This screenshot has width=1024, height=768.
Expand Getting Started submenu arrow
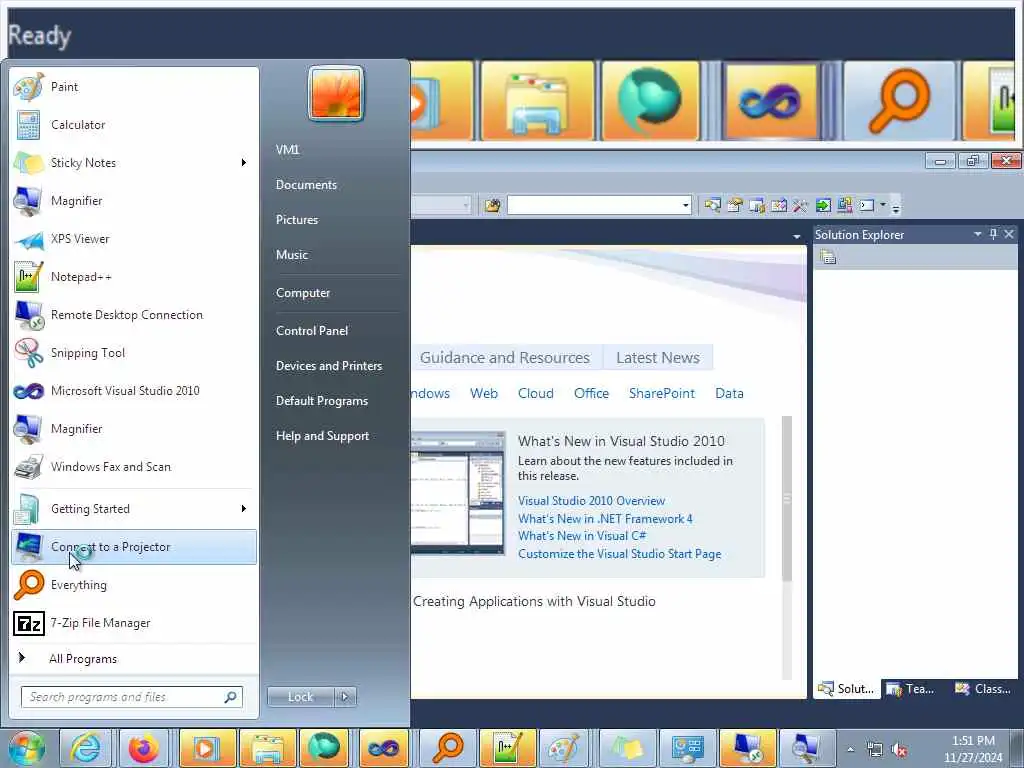click(x=244, y=509)
